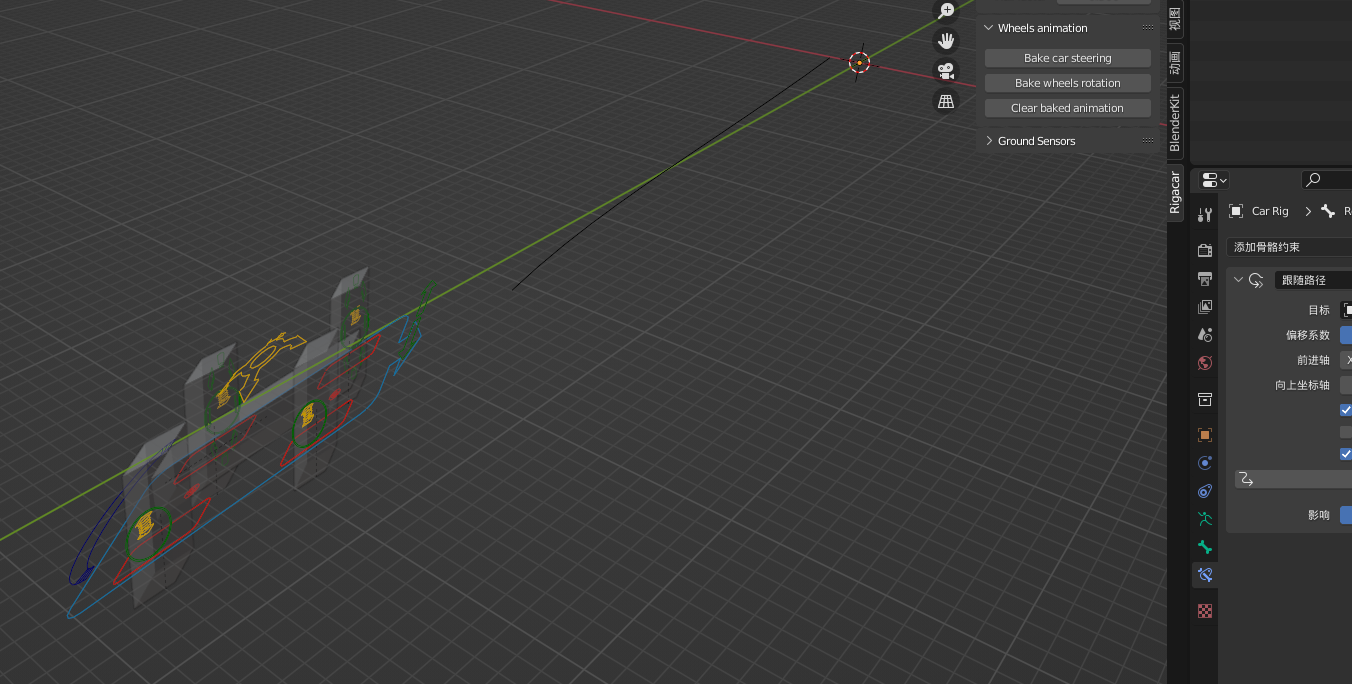Open the Tool properties tab
Viewport: 1352px width, 684px height.
pyautogui.click(x=1205, y=214)
